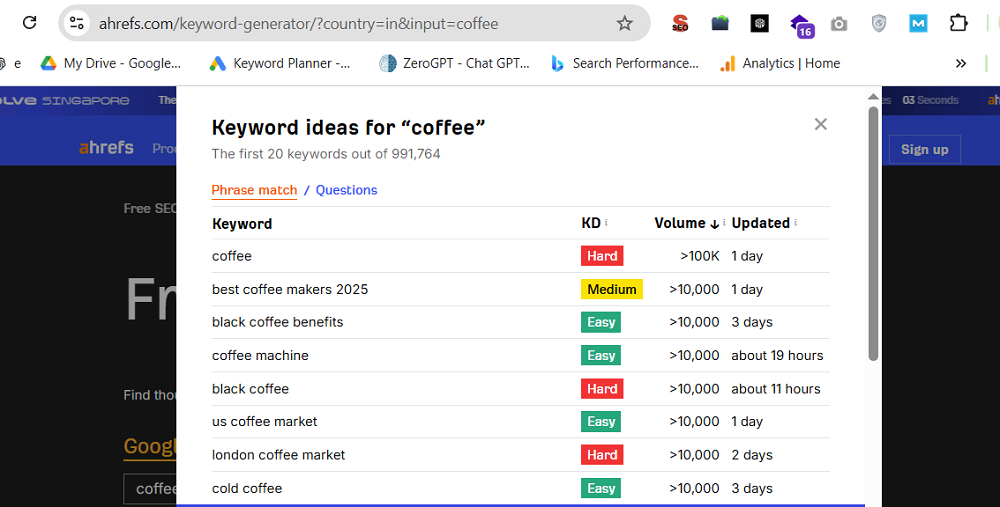Open ZeroGPT - Chat GPT bookmark

(454, 63)
